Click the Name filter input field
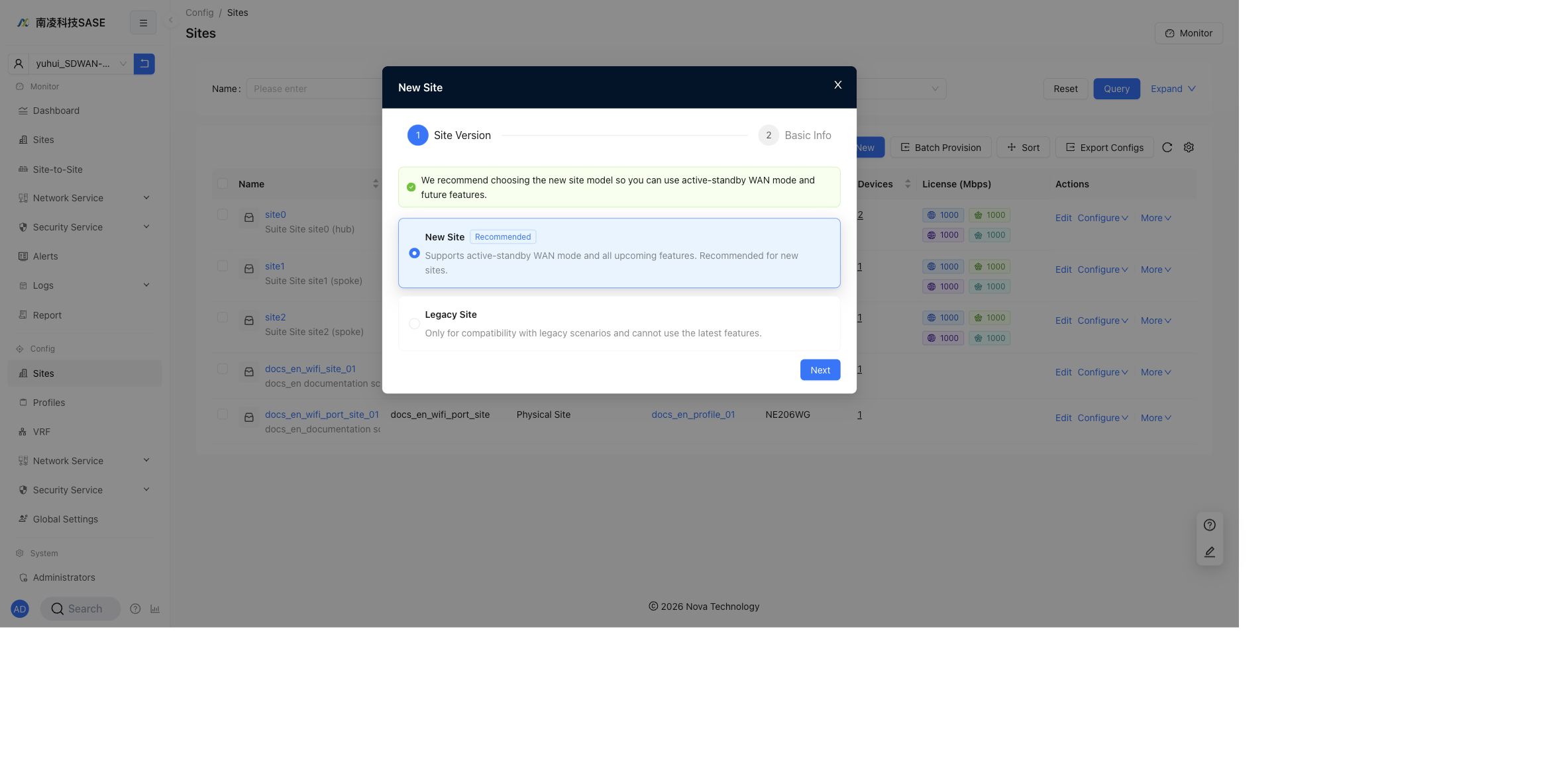The height and width of the screenshot is (784, 1549). point(314,89)
